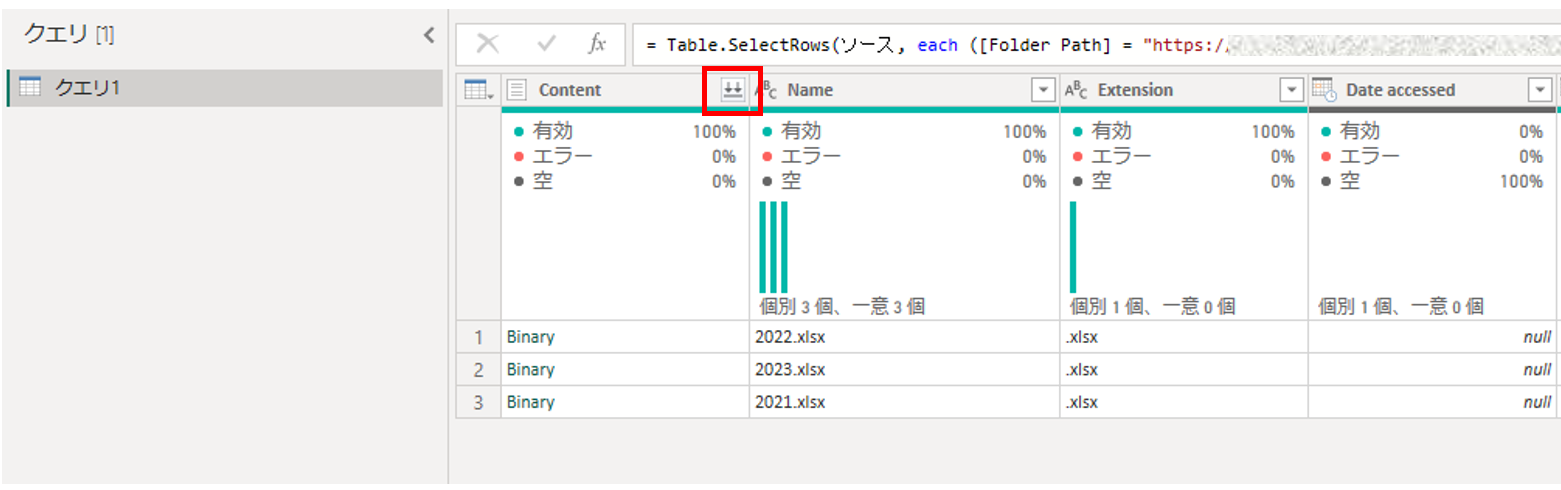Viewport: 1561px width, 490px height.
Task: Select null Date accessed cell in row 2
Action: [x=1432, y=369]
